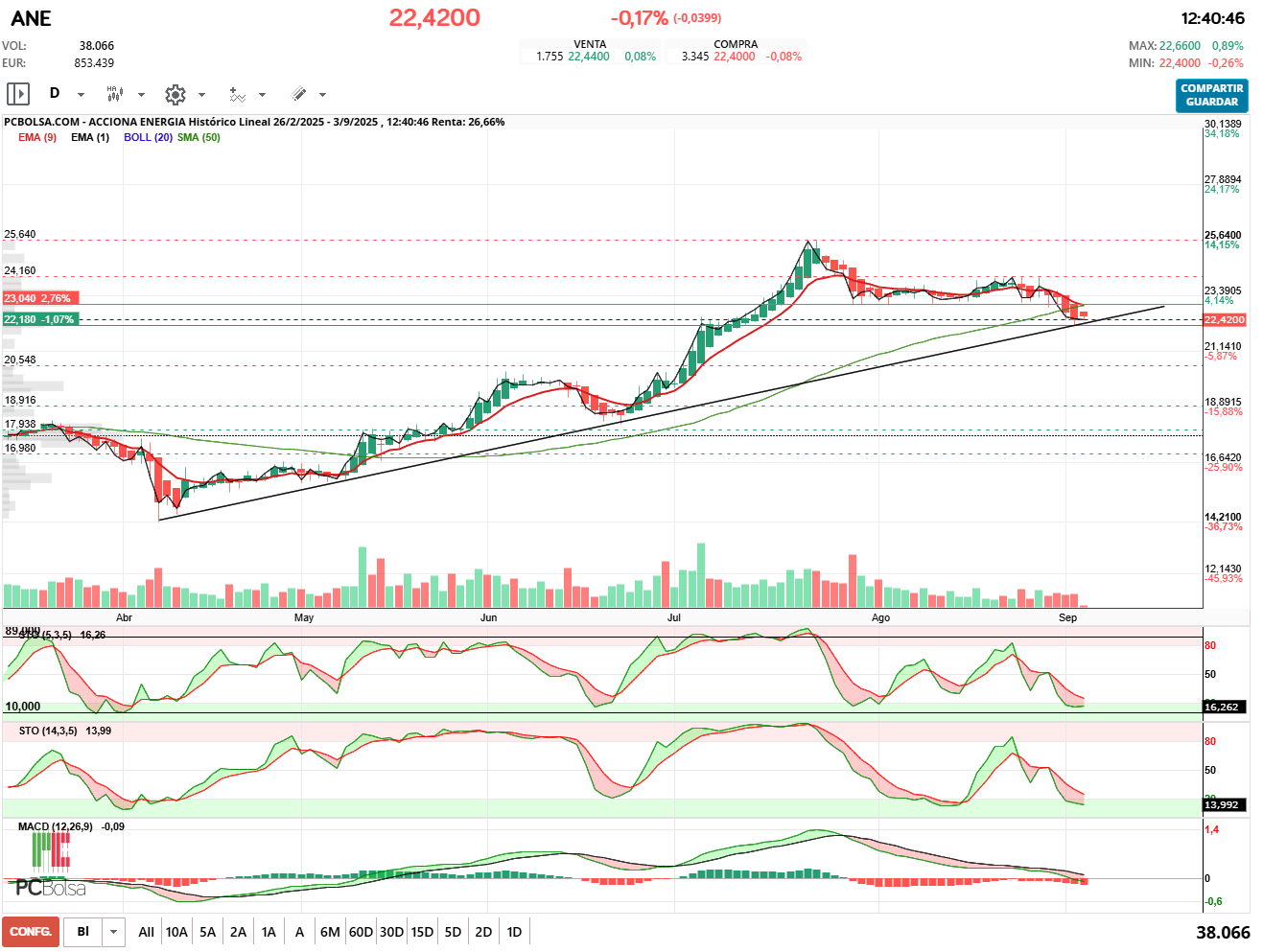This screenshot has width=1263, height=952.
Task: Click the EMA (1) indicator label
Action: click(90, 137)
